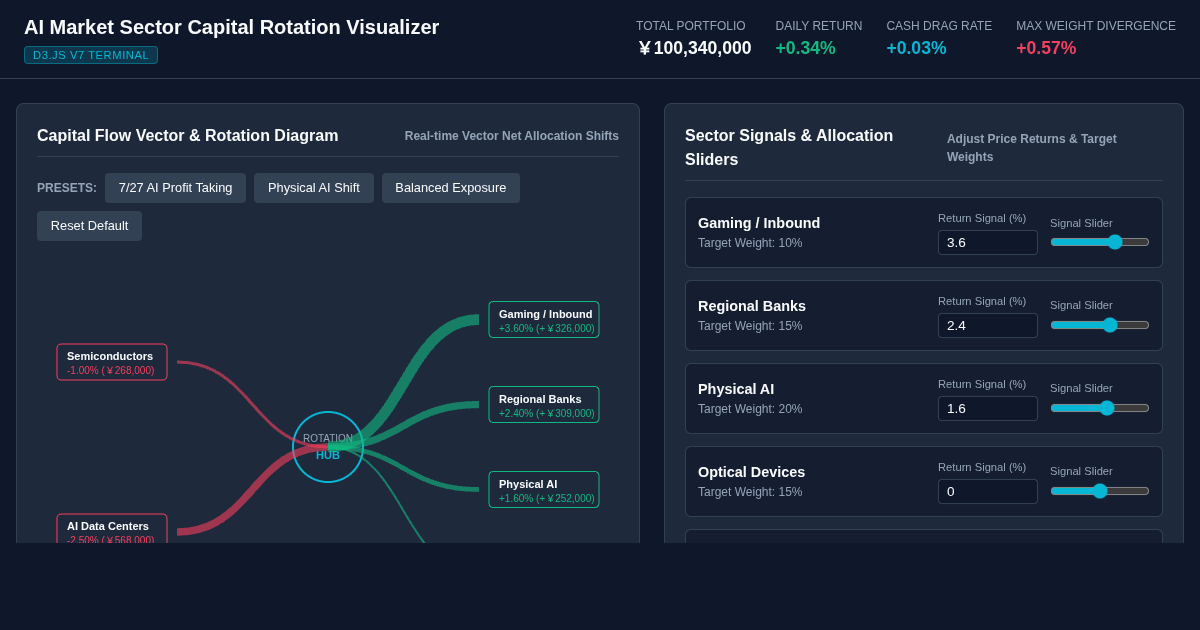Click the Reset Default button
The image size is (1200, 630).
click(89, 226)
